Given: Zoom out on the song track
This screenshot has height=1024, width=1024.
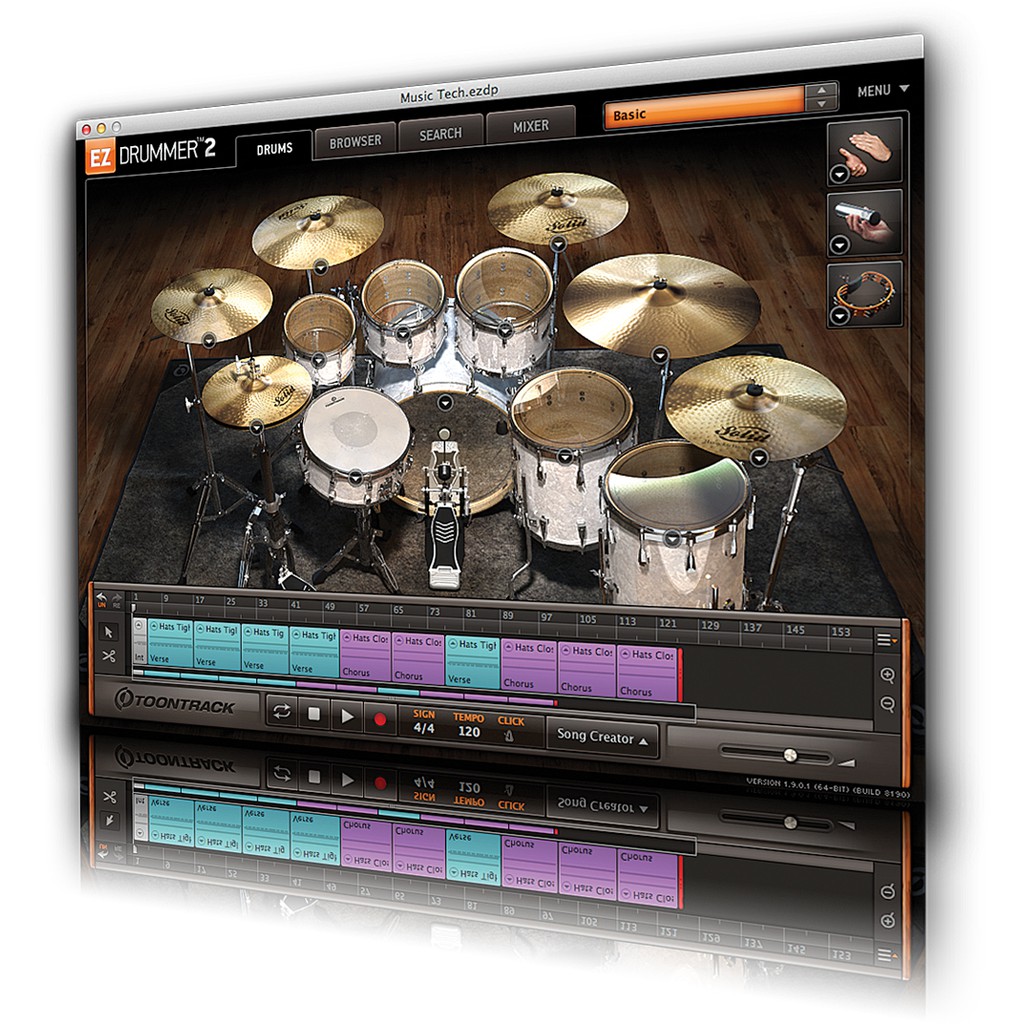Looking at the screenshot, I should coord(887,703).
